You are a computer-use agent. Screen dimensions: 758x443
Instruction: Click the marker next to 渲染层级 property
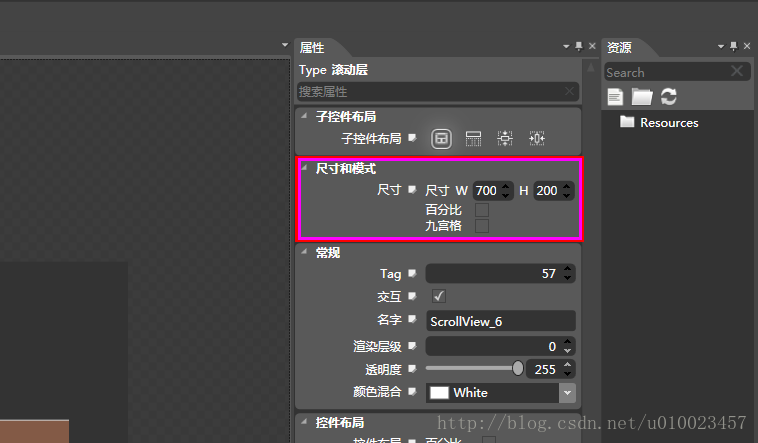tap(412, 346)
